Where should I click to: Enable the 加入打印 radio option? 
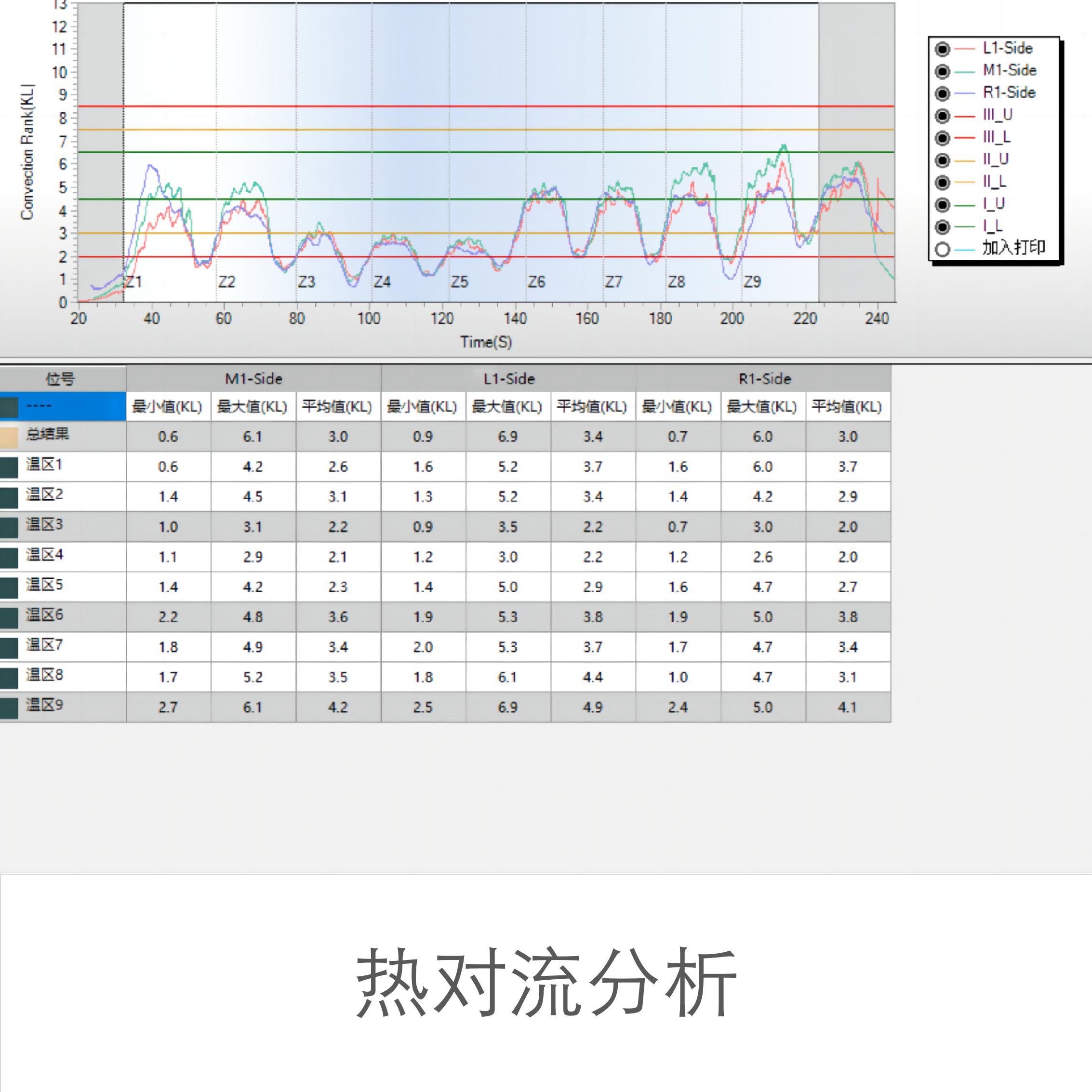pos(942,249)
